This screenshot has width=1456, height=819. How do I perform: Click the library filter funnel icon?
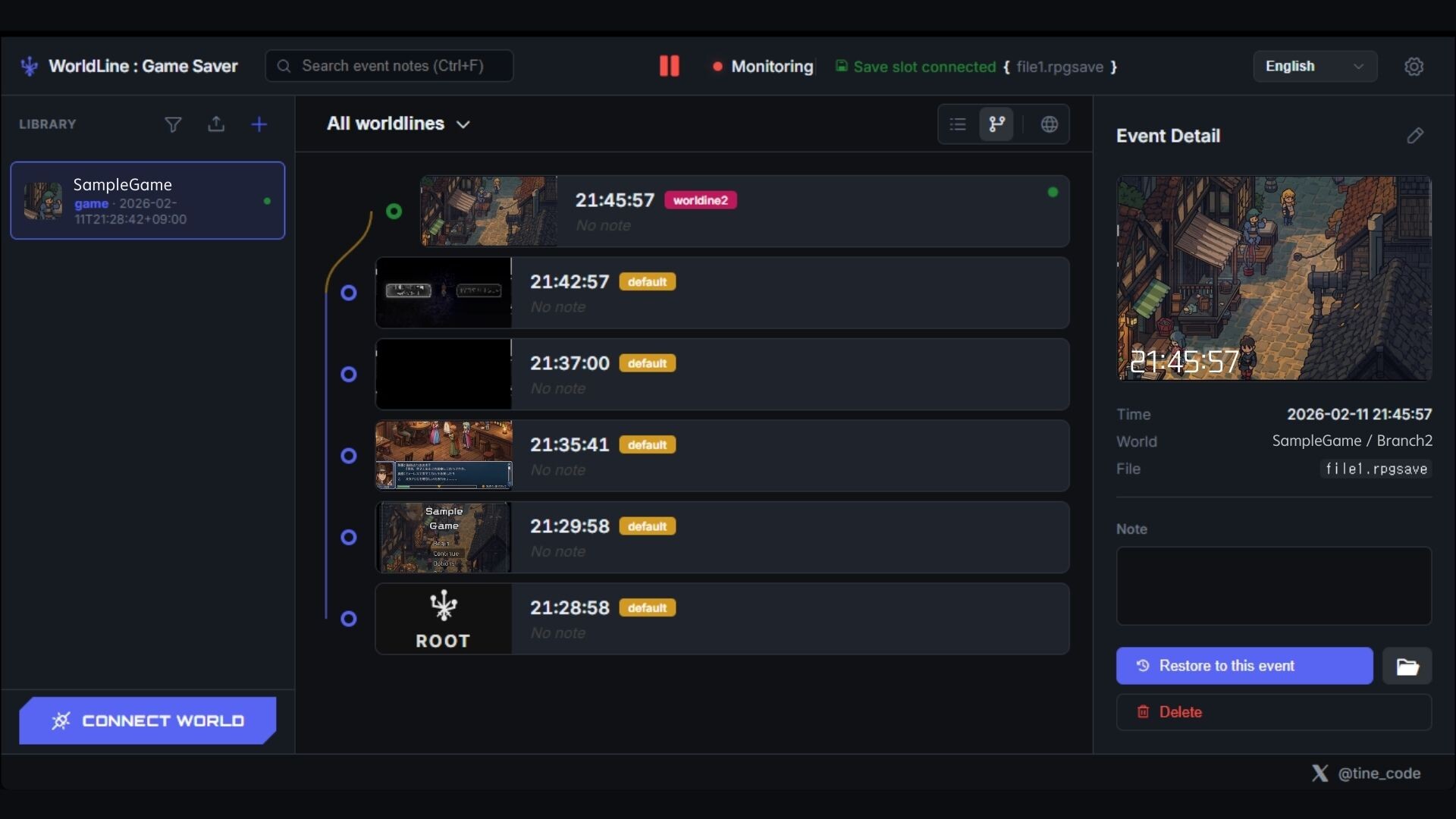click(x=173, y=124)
